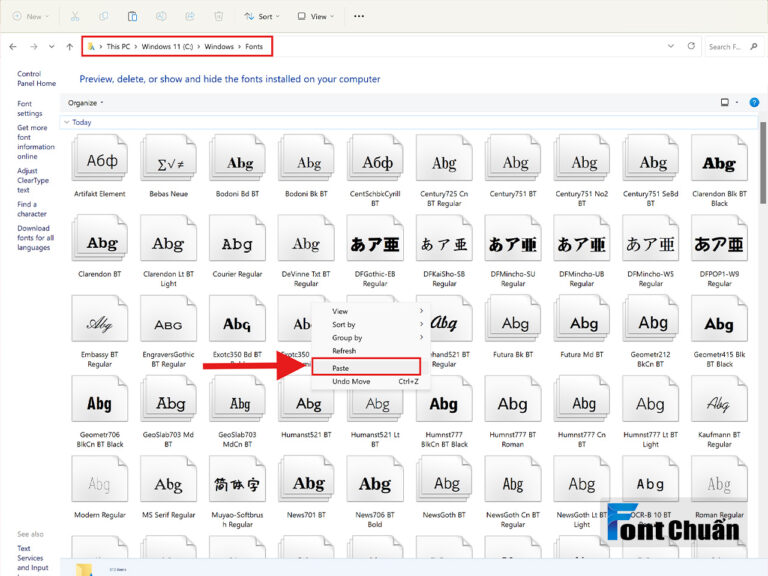Click the Up folder arrow button
This screenshot has width=768, height=576.
tap(70, 47)
